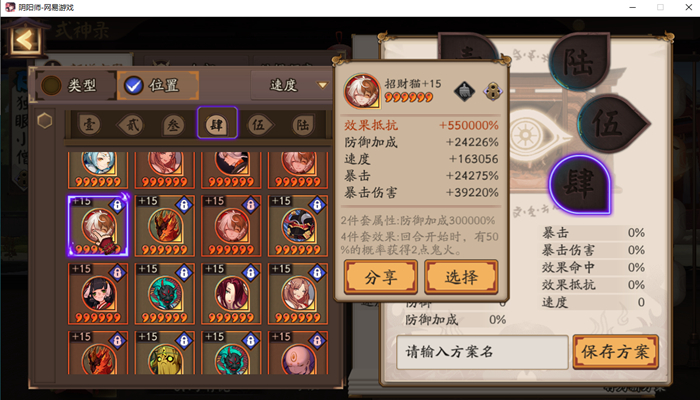Click the lock icon in soul detail popup
Screen dimensions: 700x400
[493, 91]
